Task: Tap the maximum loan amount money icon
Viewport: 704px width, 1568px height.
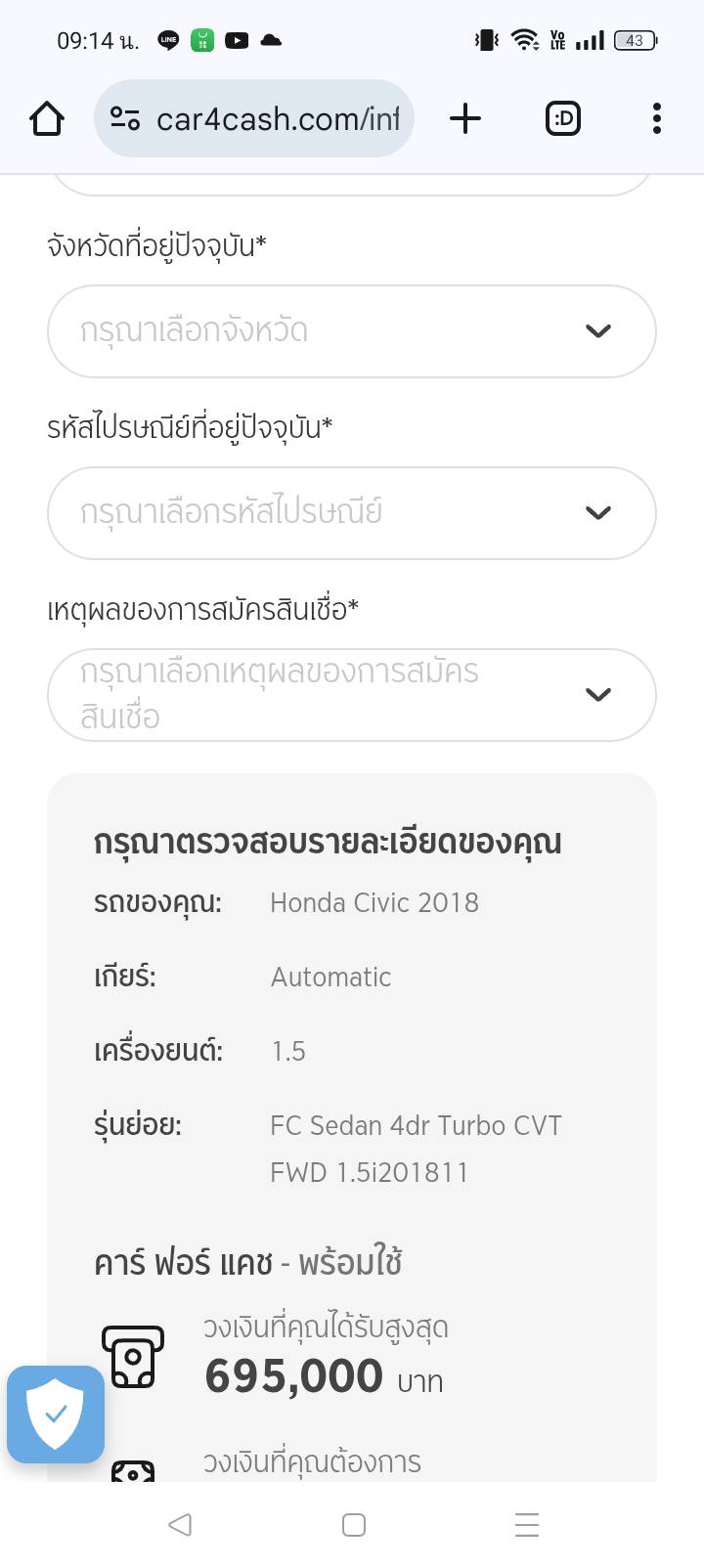Action: (133, 1356)
